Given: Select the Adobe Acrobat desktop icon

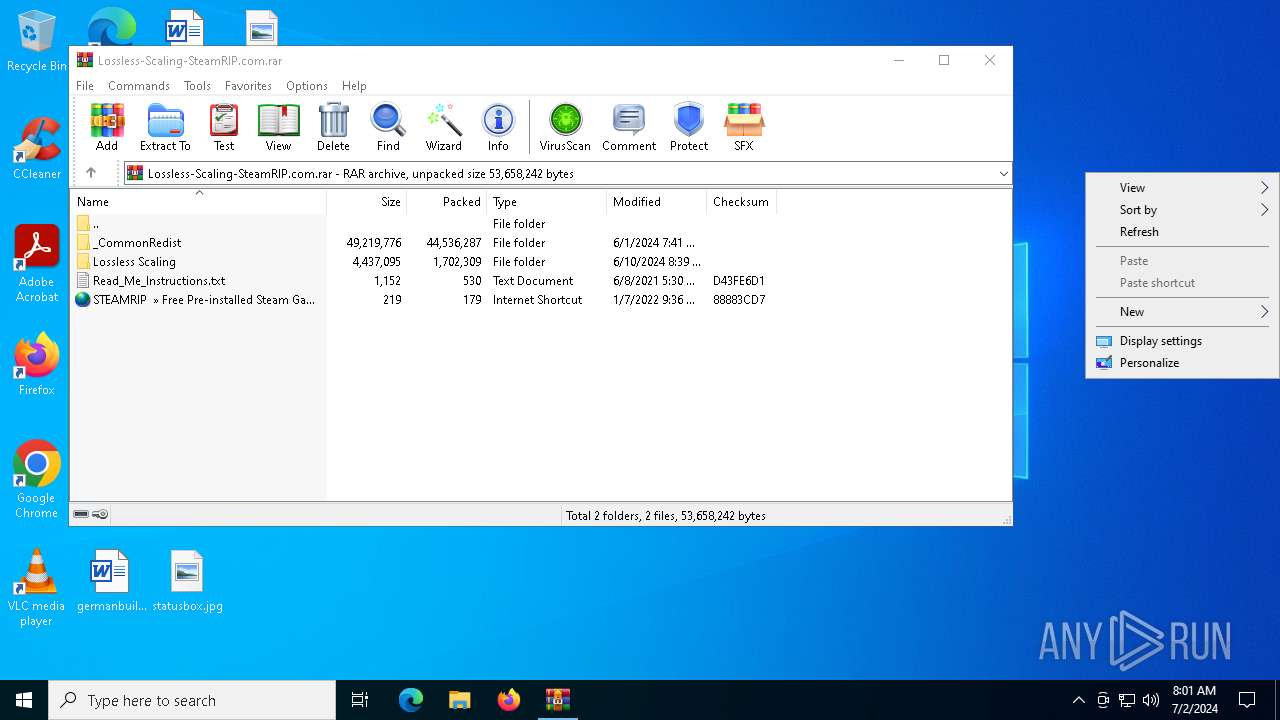Looking at the screenshot, I should click(37, 264).
